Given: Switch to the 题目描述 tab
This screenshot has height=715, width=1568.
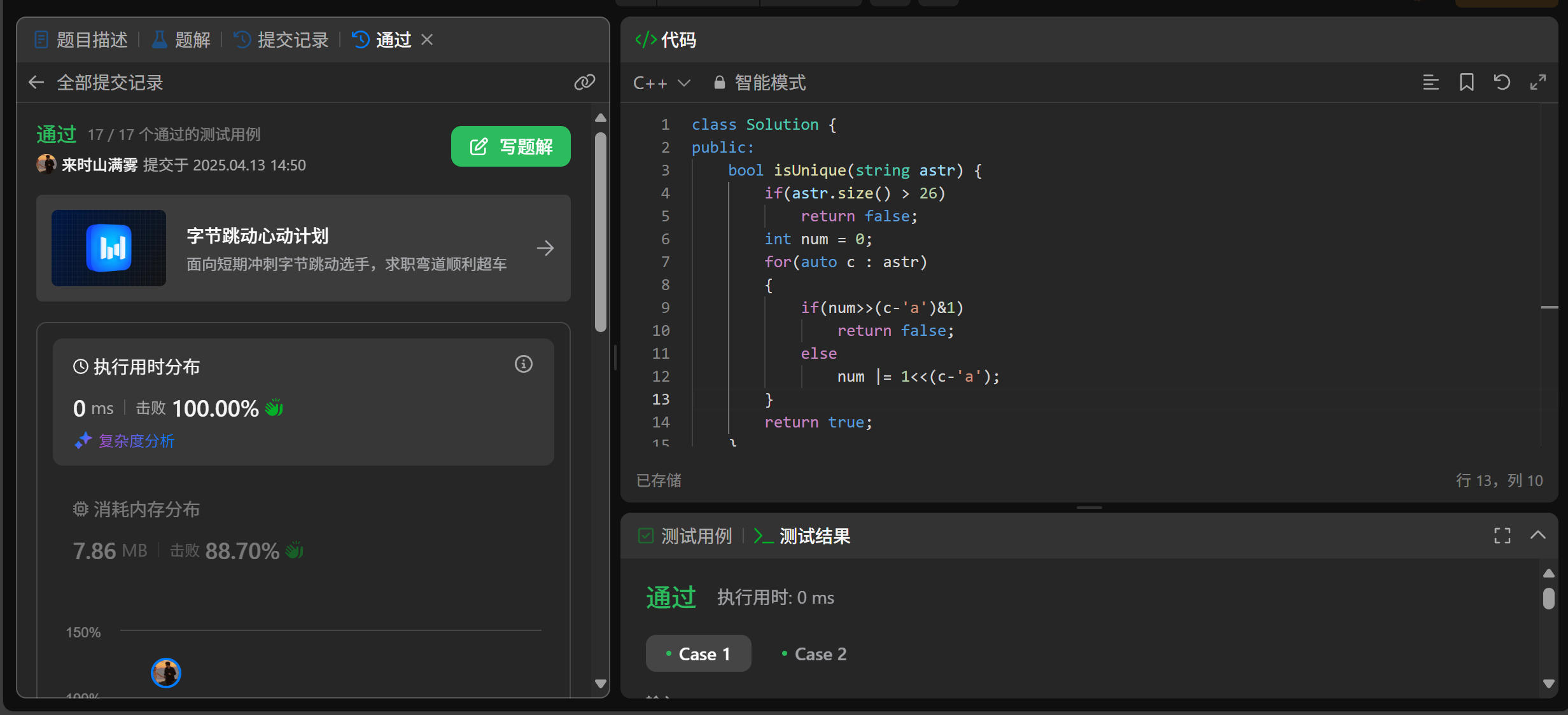Looking at the screenshot, I should click(x=81, y=39).
